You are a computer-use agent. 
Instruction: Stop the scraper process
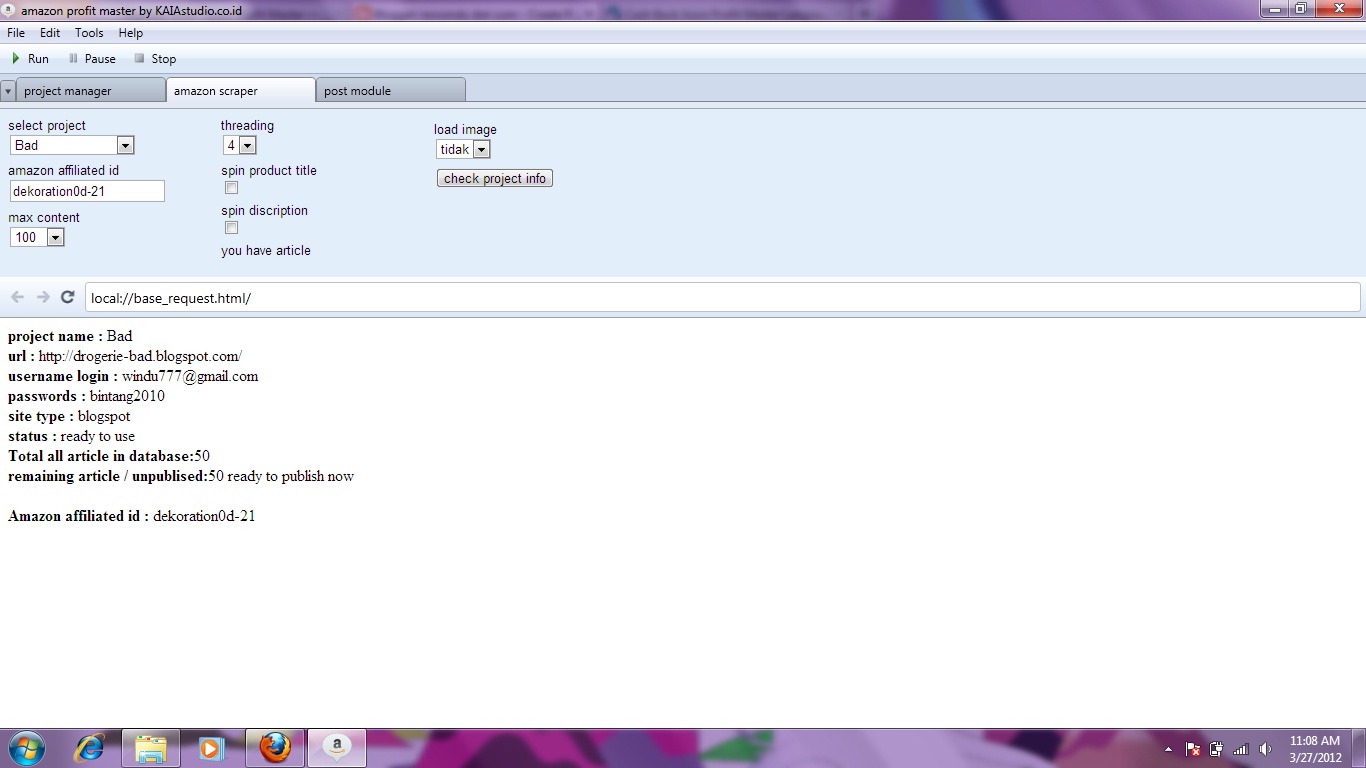coord(155,59)
